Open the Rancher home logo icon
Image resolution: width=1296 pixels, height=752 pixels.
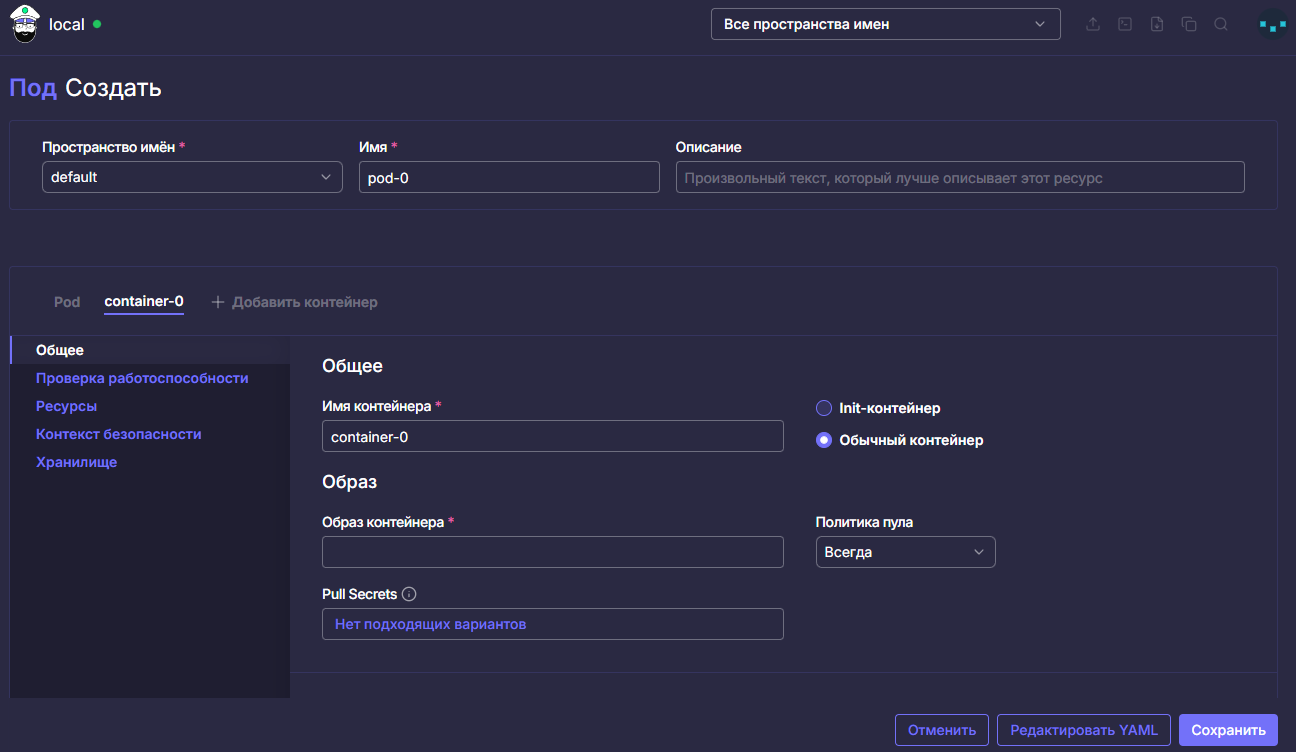click(x=24, y=24)
